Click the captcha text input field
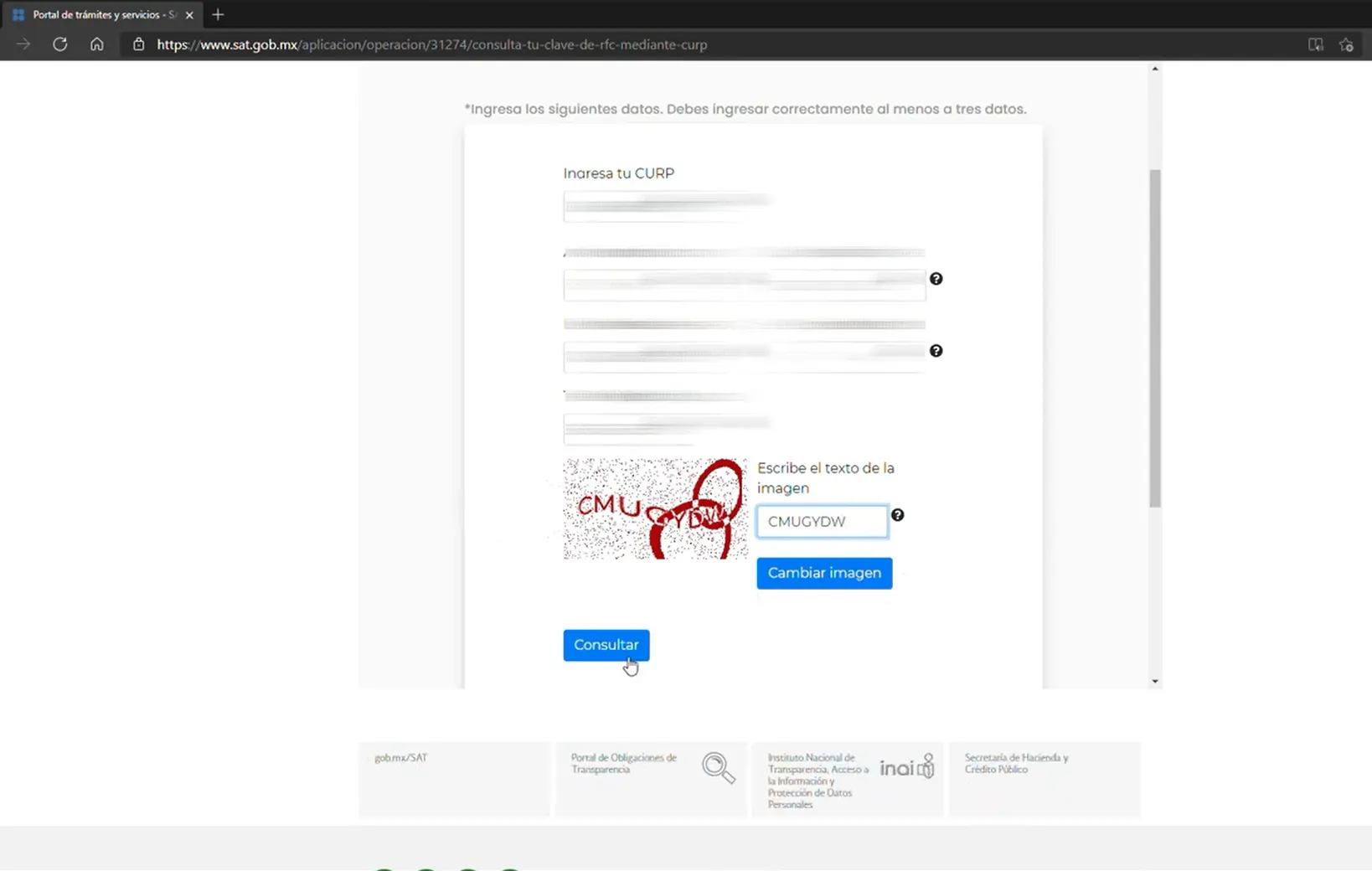This screenshot has height=871, width=1372. (x=822, y=521)
